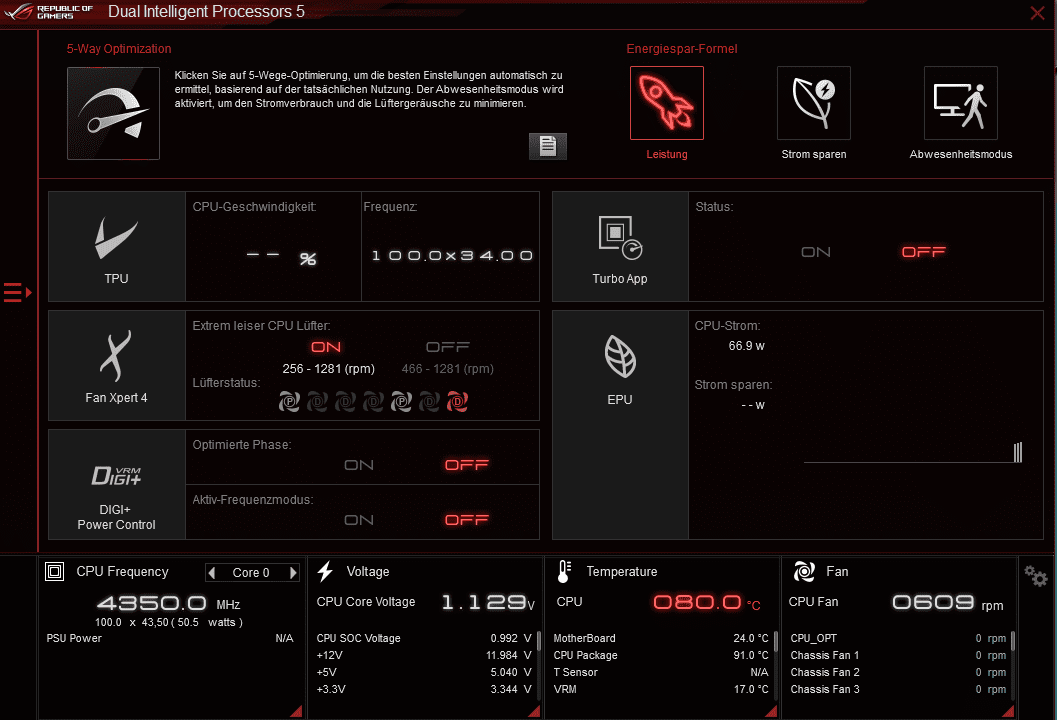
Task: Click the CPU Frequency chip icon
Action: coord(55,572)
